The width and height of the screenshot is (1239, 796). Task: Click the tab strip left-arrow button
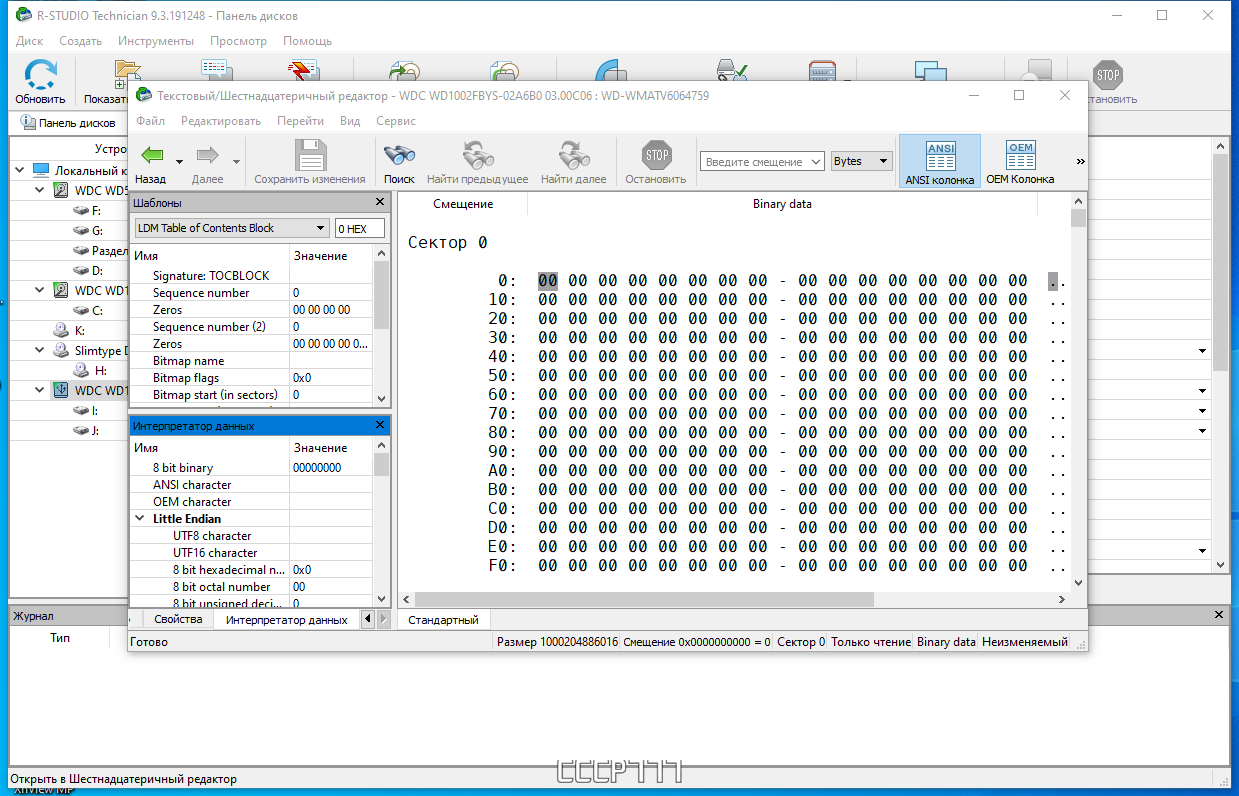tap(367, 619)
